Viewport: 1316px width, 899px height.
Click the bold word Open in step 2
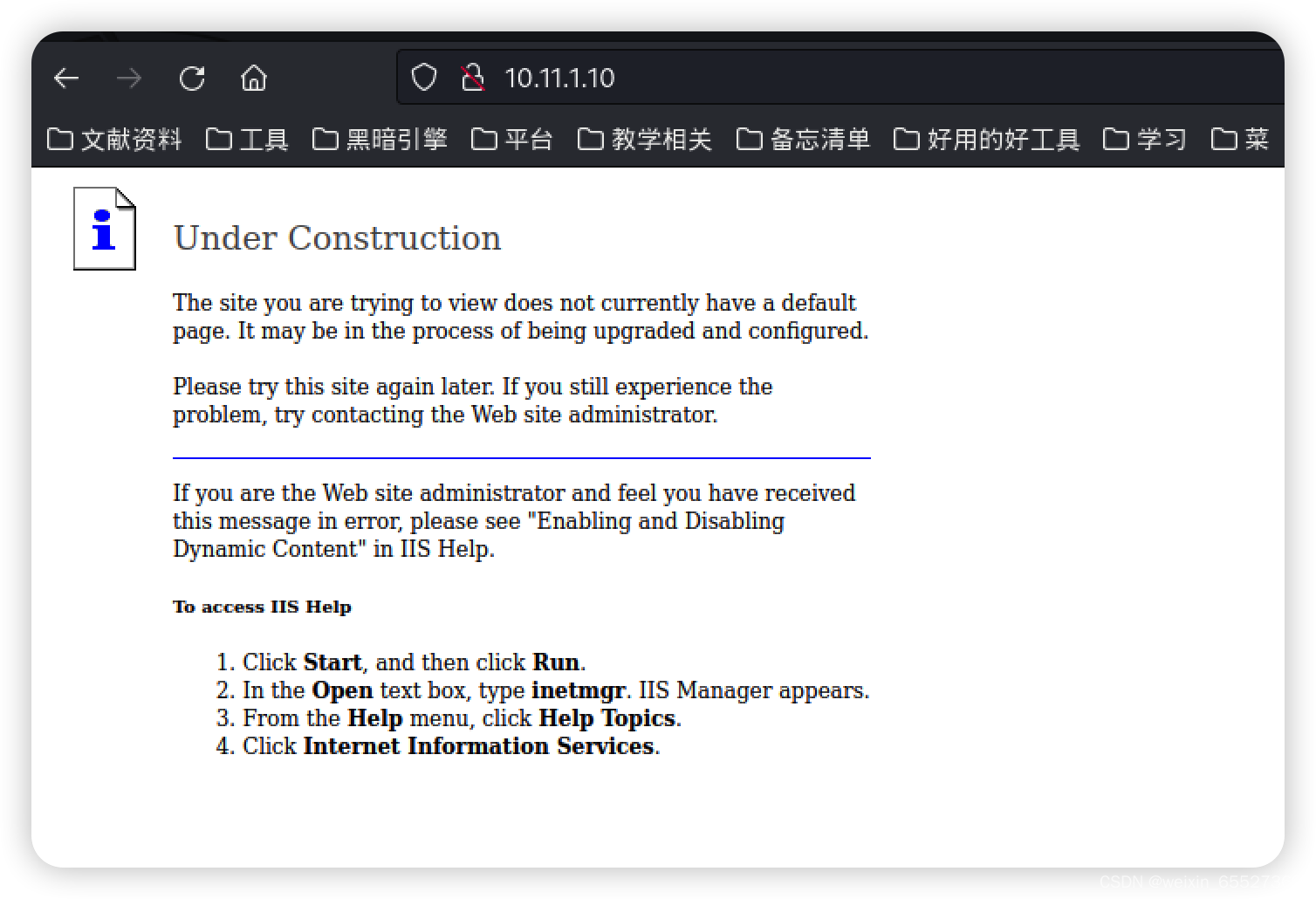342,690
